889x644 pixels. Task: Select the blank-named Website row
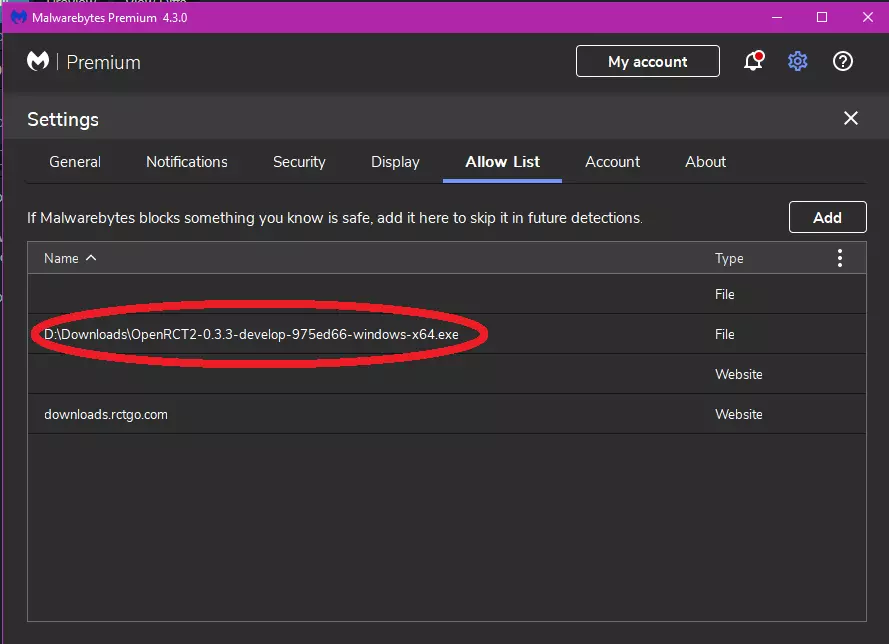pos(447,374)
